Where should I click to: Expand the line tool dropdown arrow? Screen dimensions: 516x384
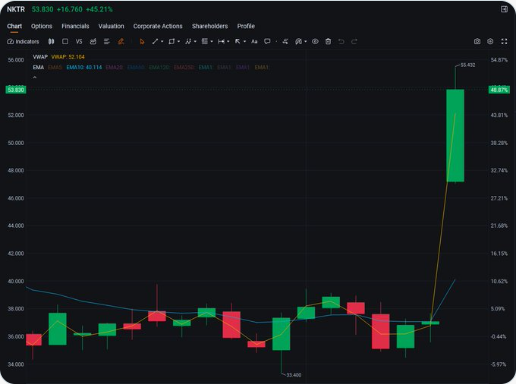162,42
